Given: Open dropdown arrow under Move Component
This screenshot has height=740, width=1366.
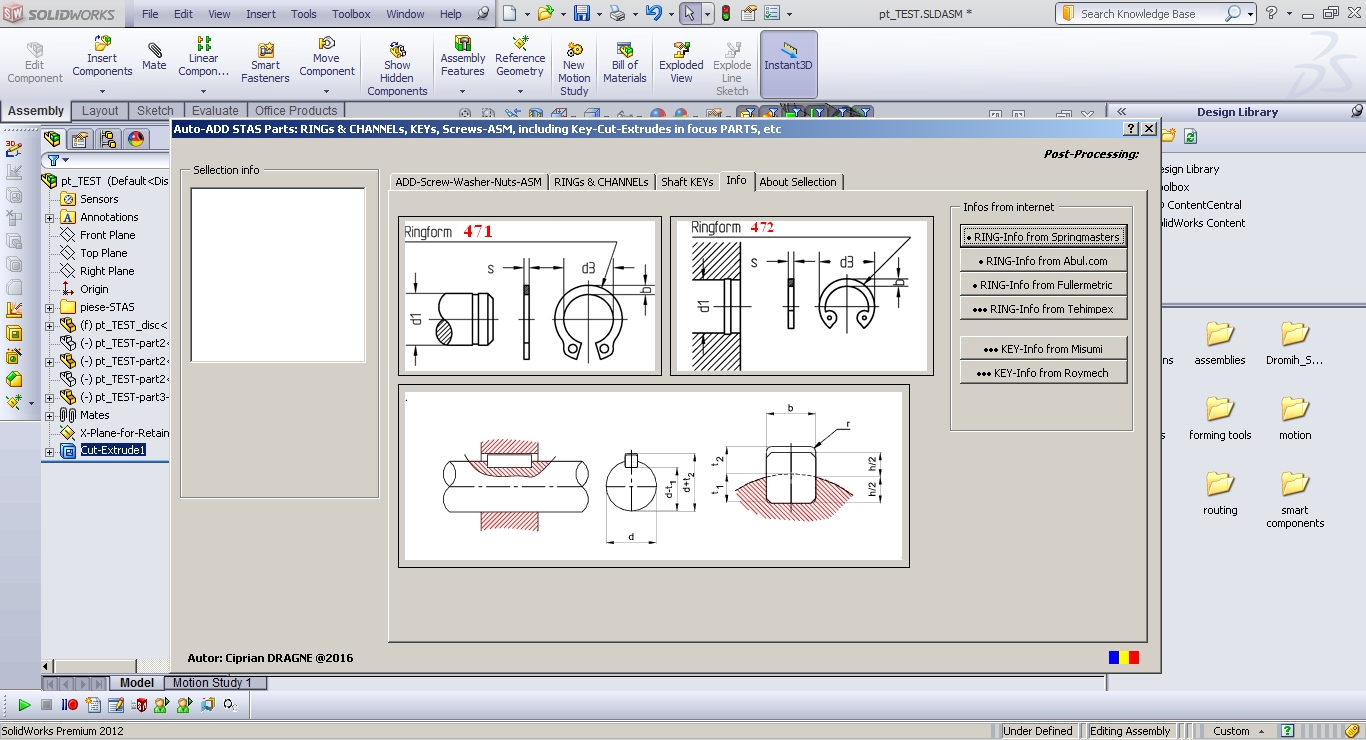Looking at the screenshot, I should point(326,91).
